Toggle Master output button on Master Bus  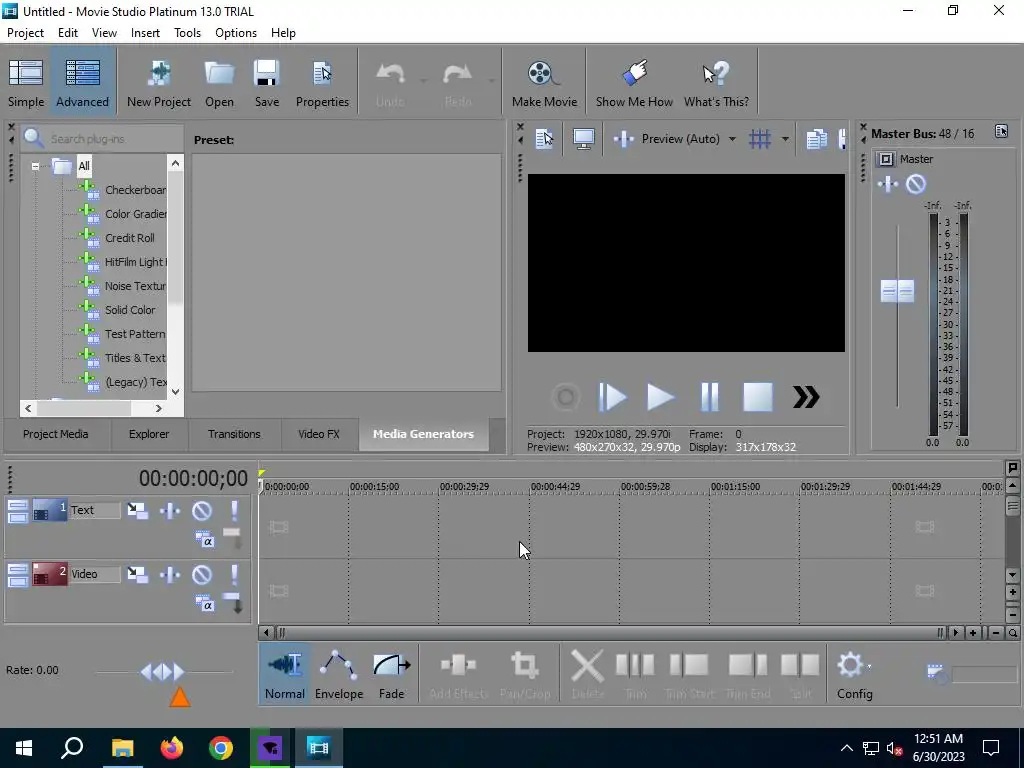tap(886, 159)
